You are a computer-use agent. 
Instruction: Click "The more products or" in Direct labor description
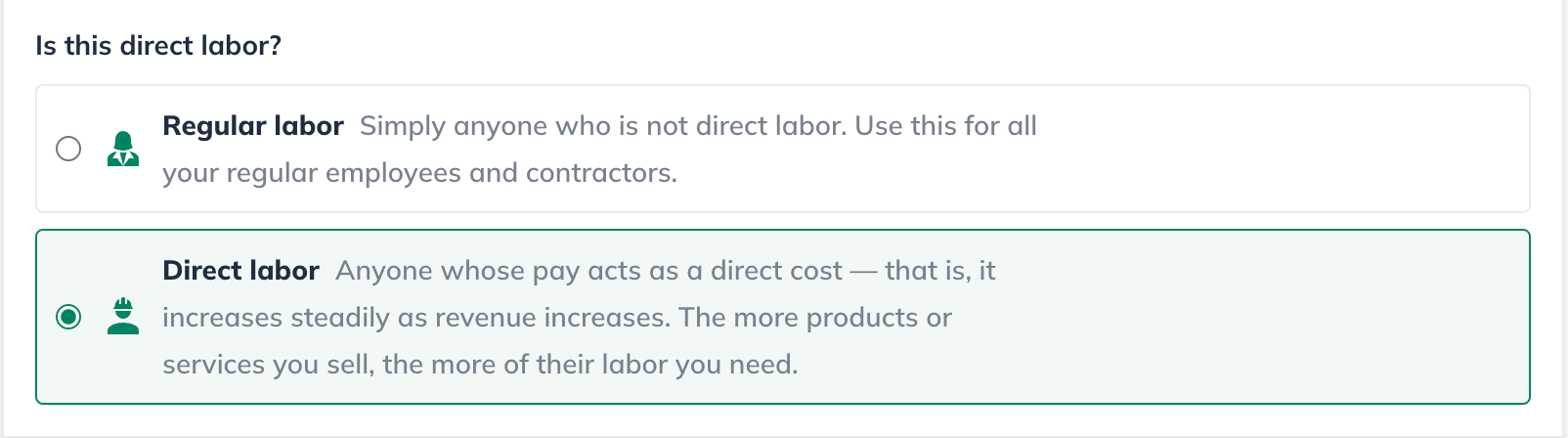(x=815, y=318)
